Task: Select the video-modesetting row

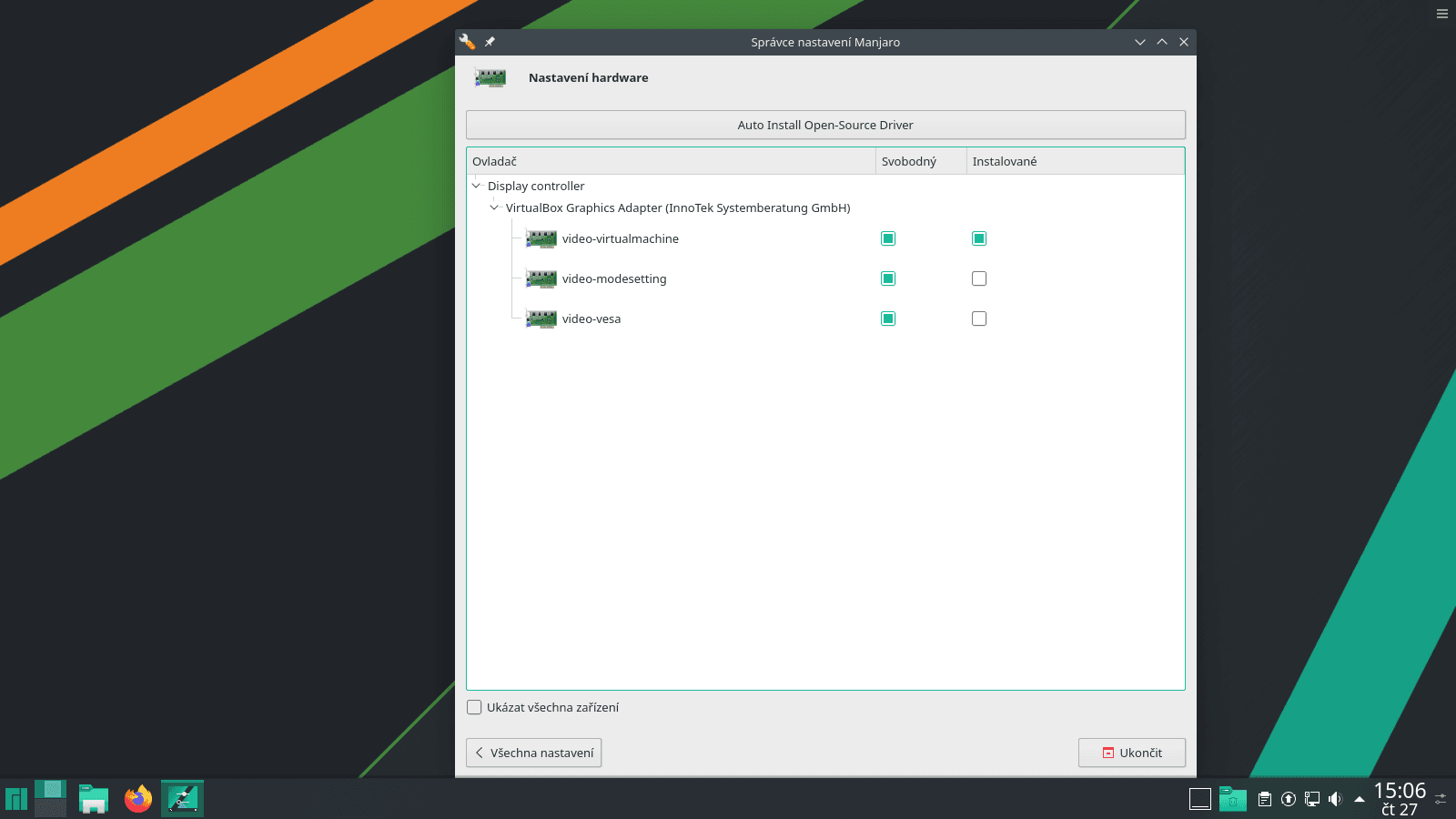Action: click(x=825, y=278)
